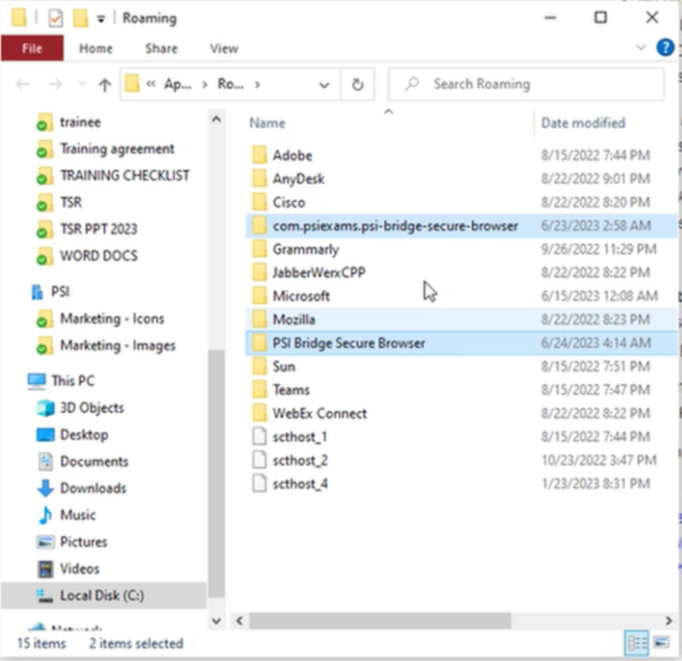Select the Sun folder icon

tap(260, 367)
